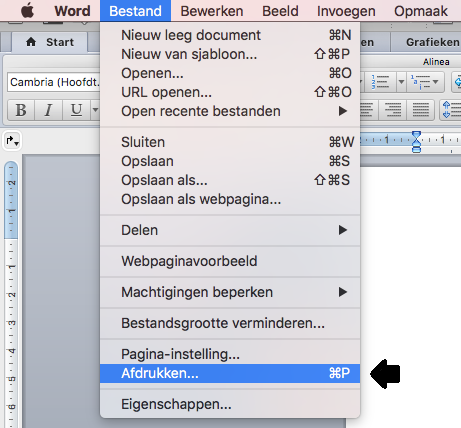Open Pagina-instelling... dialog
Image resolution: width=461 pixels, height=428 pixels.
click(x=230, y=354)
